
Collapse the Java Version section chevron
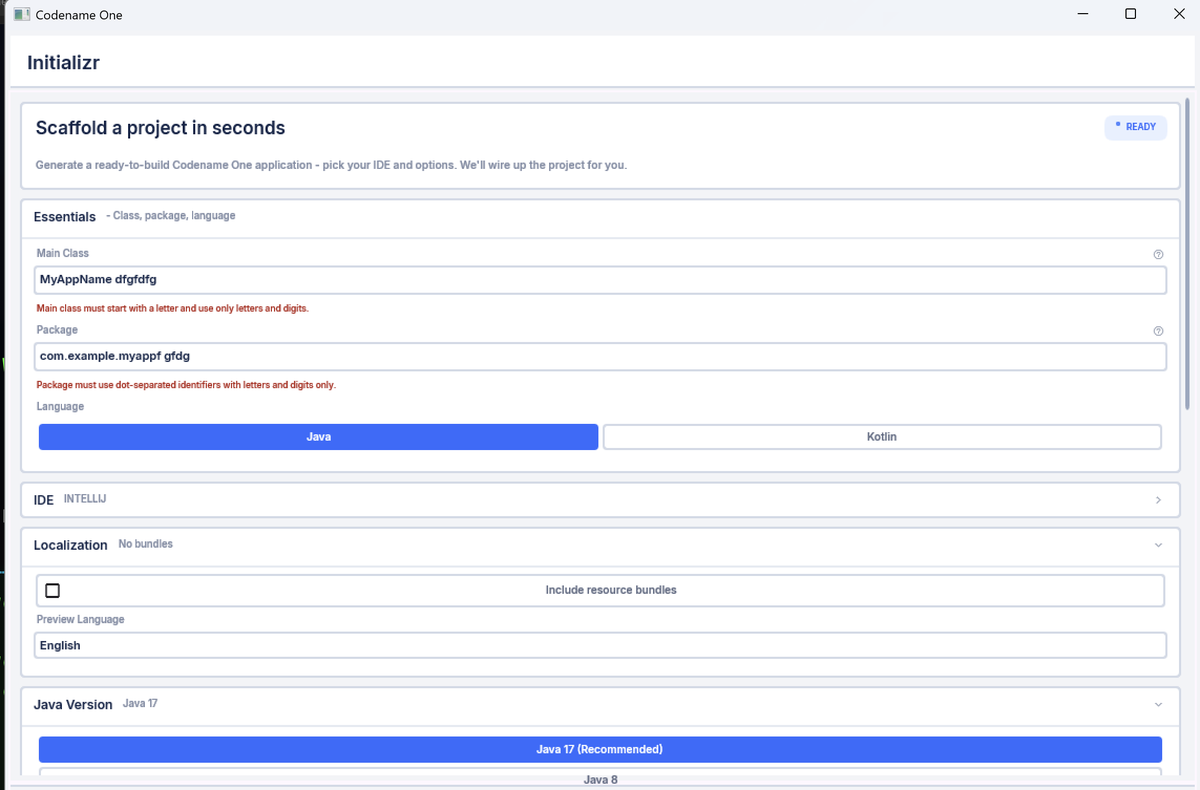pos(1158,705)
